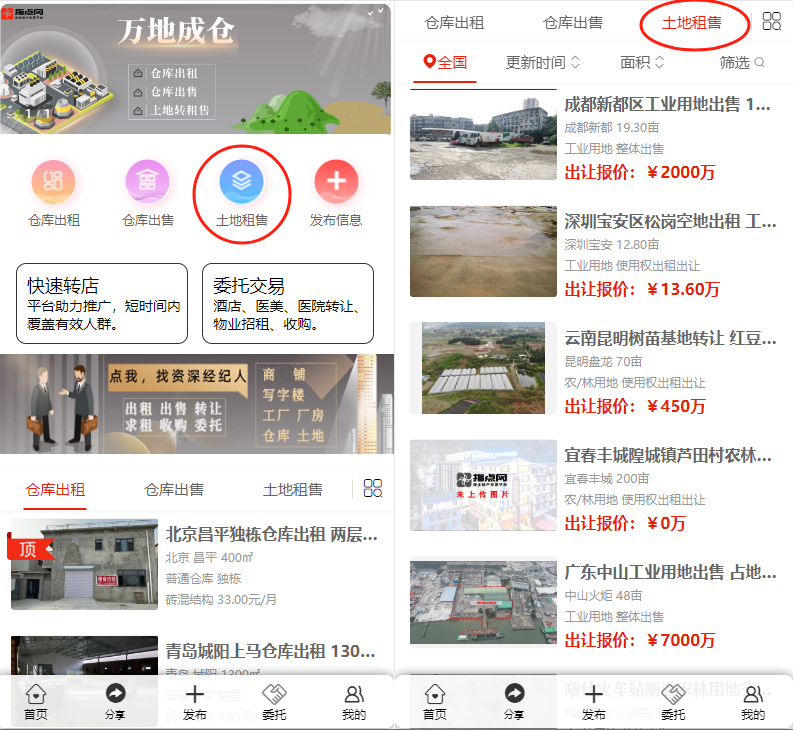Open the blue 土地租售 layers icon
The height and width of the screenshot is (730, 793).
pos(241,182)
